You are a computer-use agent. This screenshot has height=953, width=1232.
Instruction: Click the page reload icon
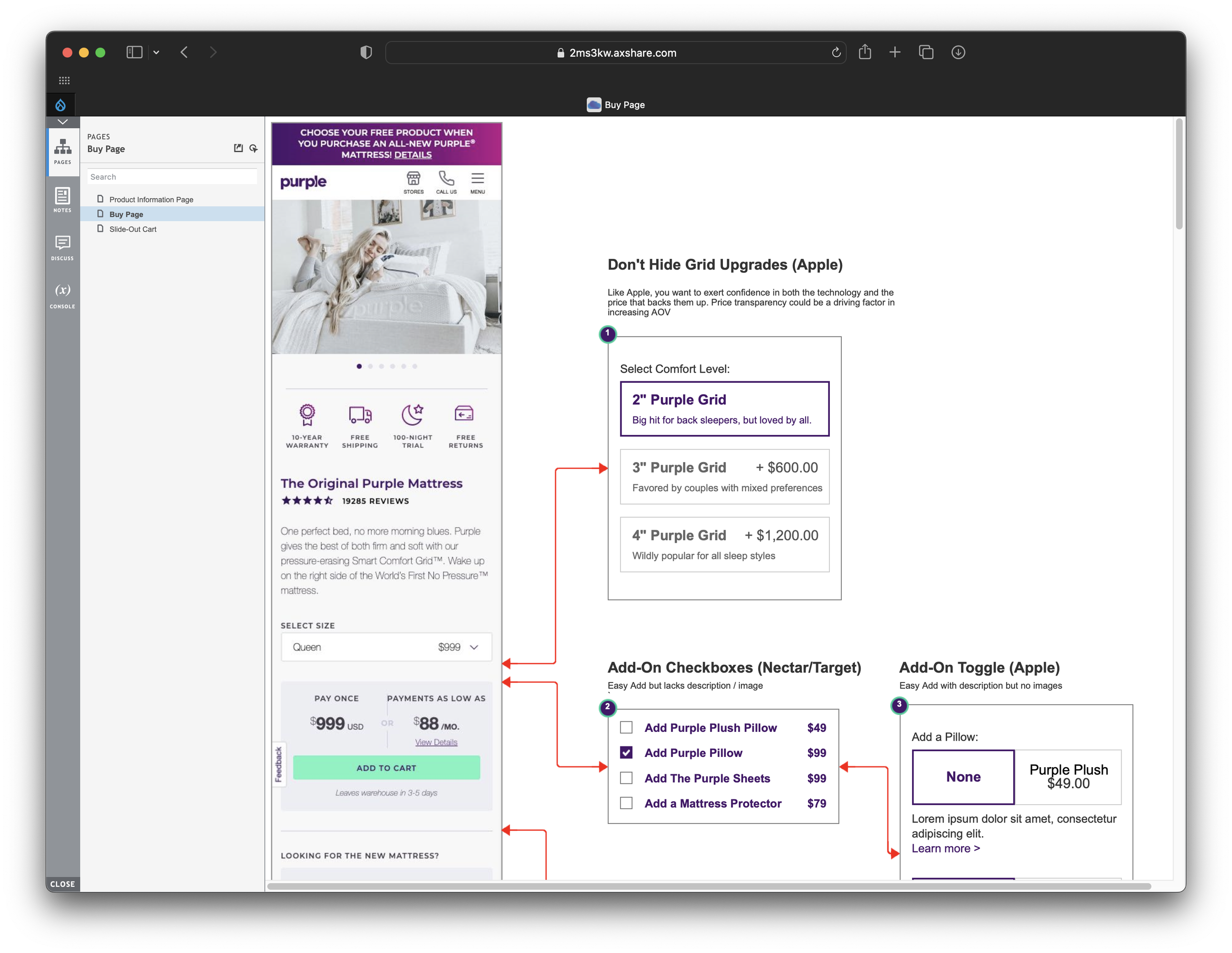[x=836, y=52]
